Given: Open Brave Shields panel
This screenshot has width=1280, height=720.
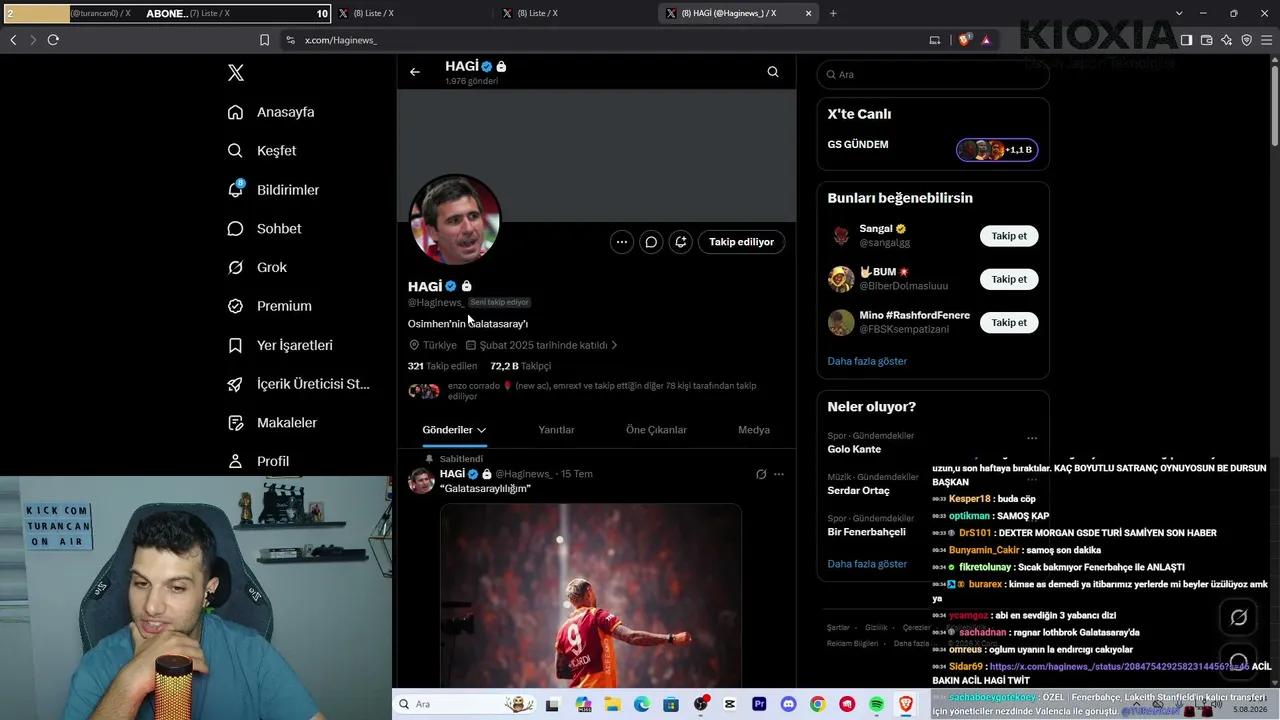Looking at the screenshot, I should coord(964,40).
